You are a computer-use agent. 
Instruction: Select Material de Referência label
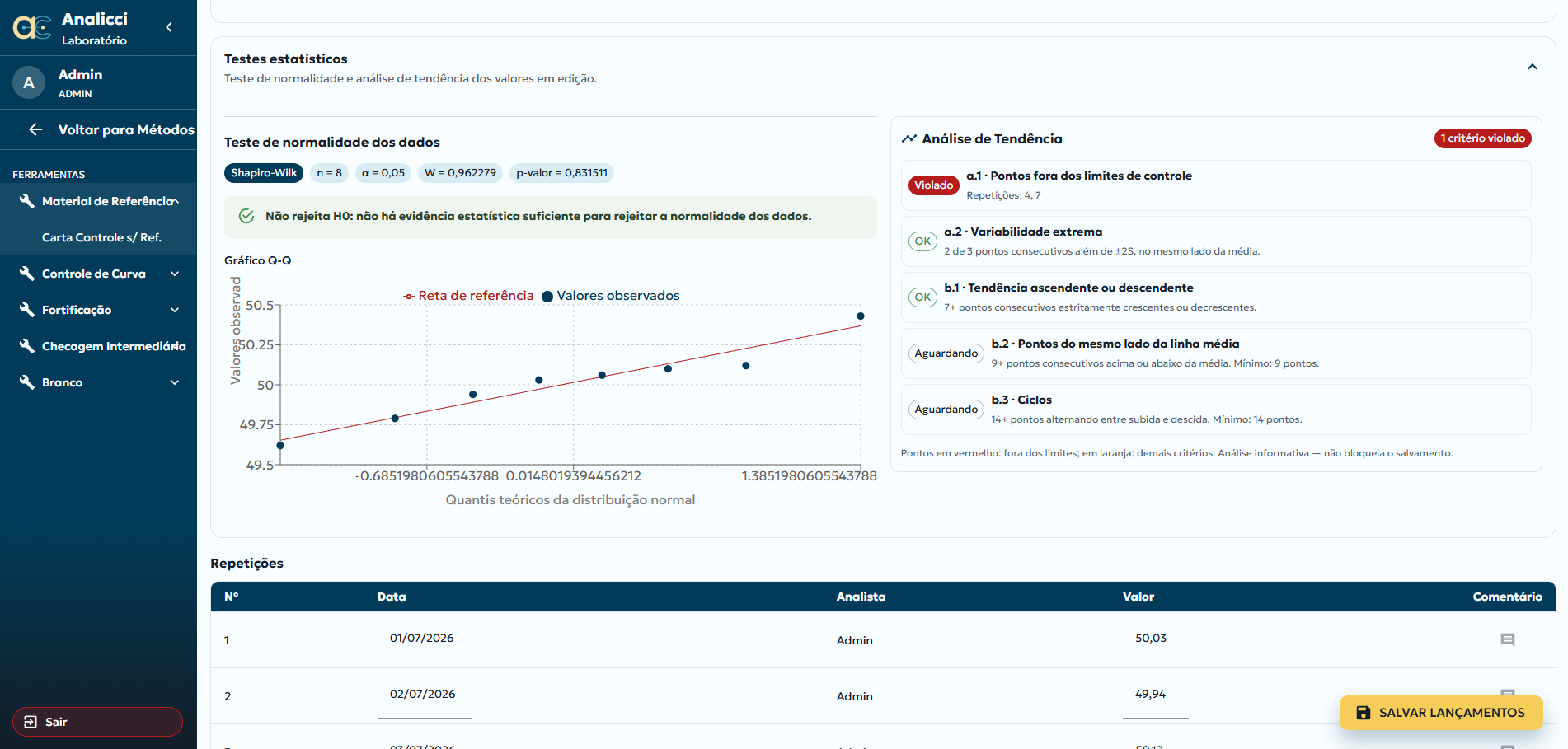[107, 201]
